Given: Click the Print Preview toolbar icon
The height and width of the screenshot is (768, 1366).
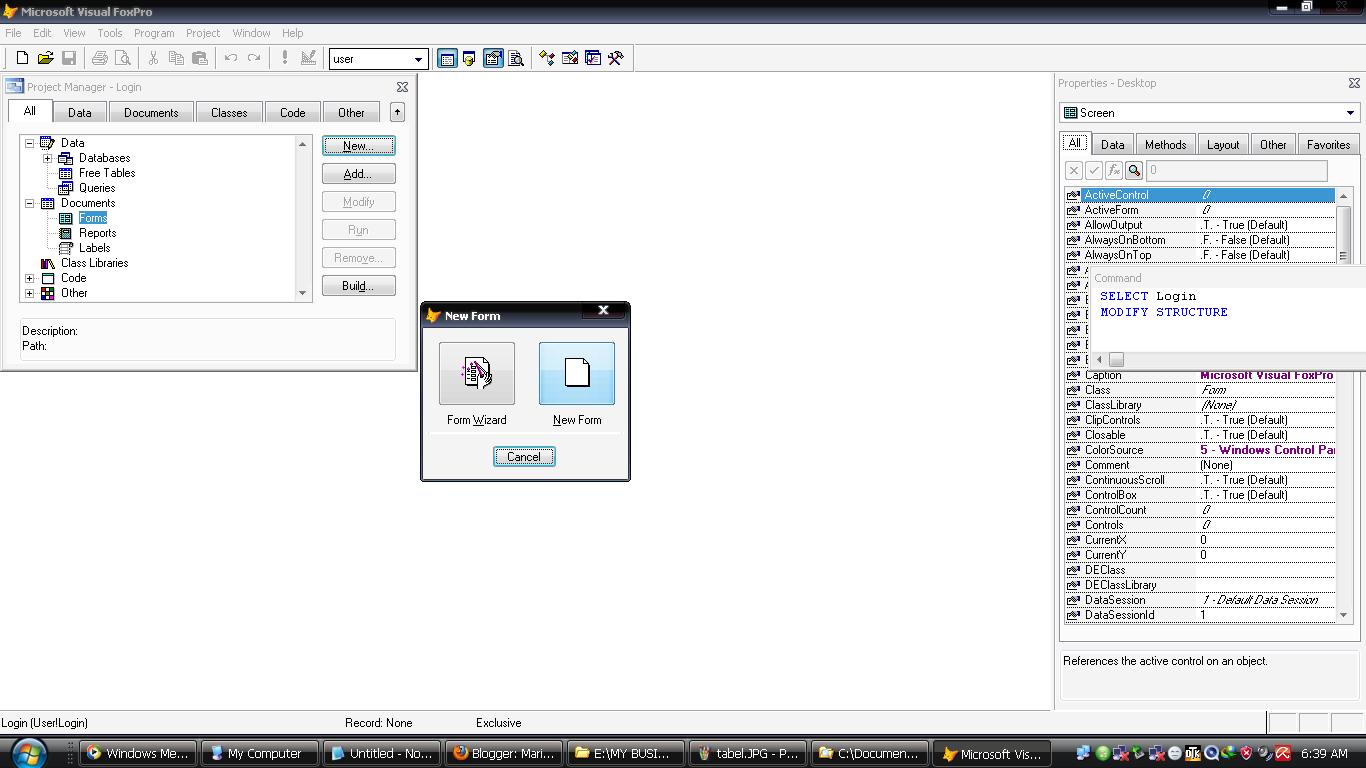Looking at the screenshot, I should (x=122, y=59).
